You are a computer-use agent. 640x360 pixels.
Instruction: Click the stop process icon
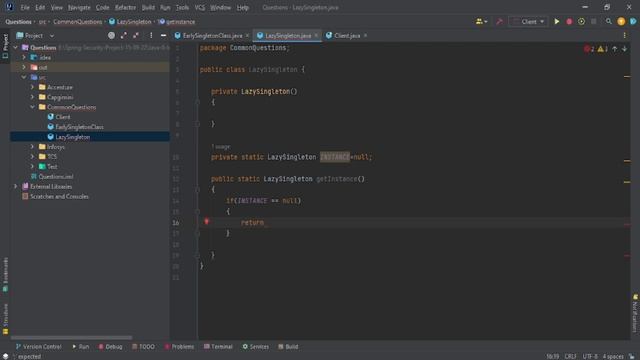[593, 22]
